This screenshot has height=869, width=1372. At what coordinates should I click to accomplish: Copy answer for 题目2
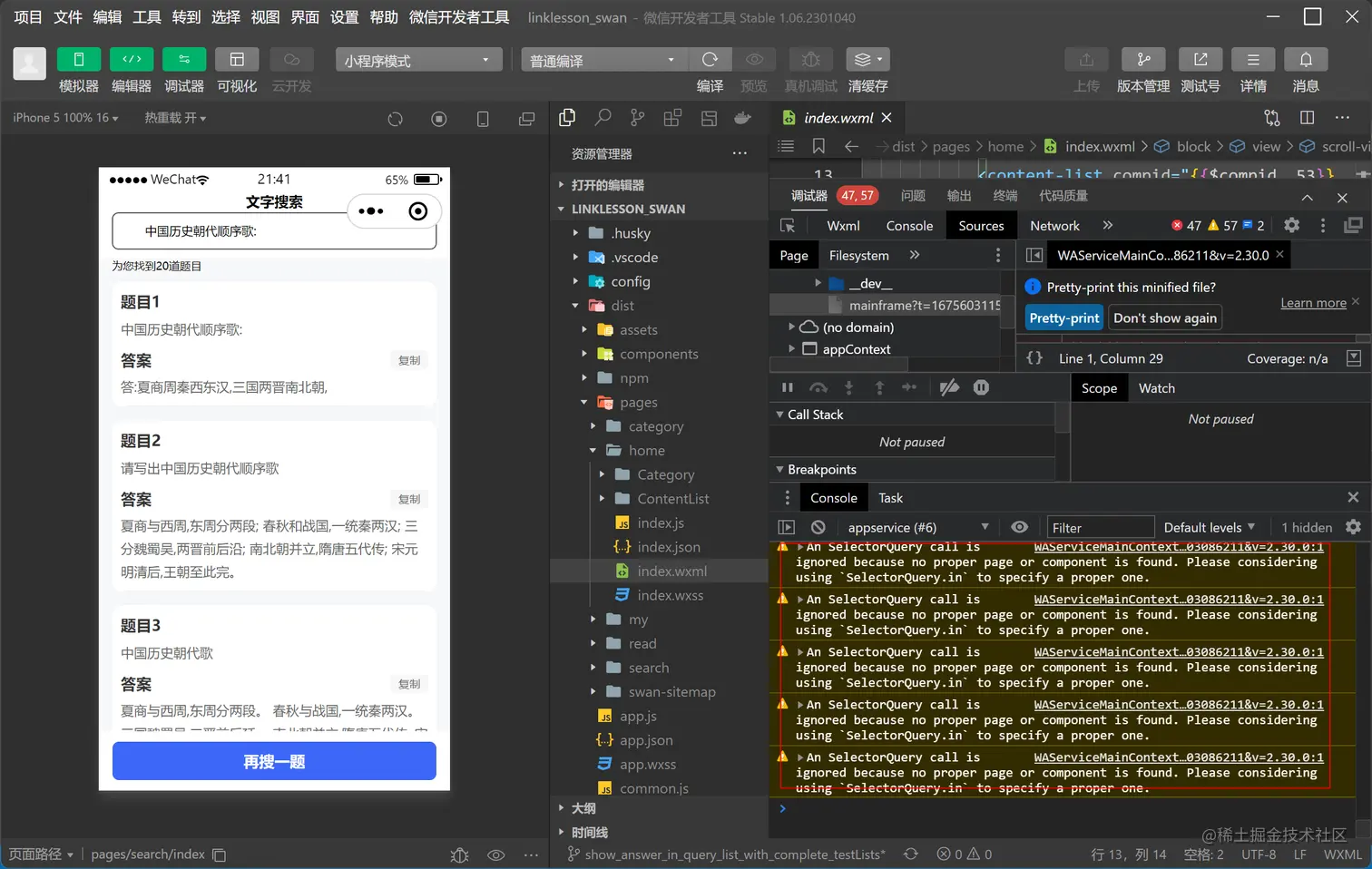[409, 499]
